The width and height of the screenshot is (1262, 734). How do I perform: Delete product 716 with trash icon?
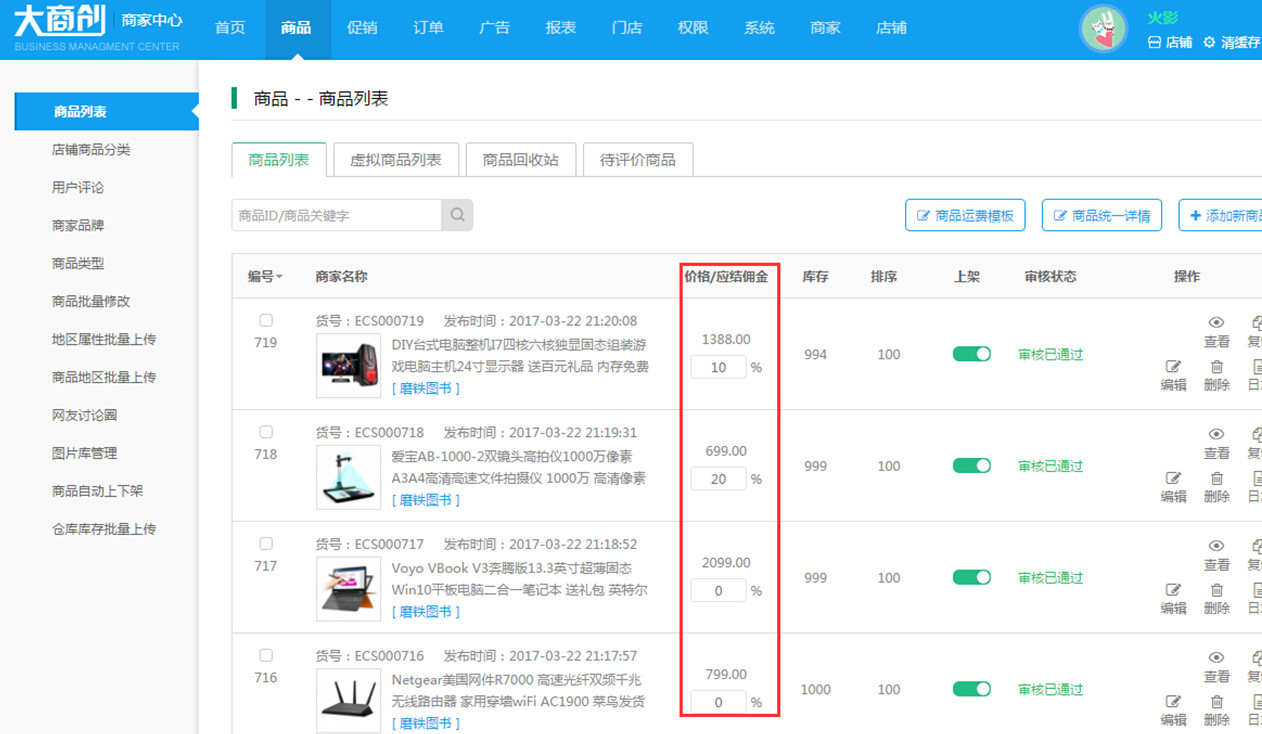(x=1216, y=703)
